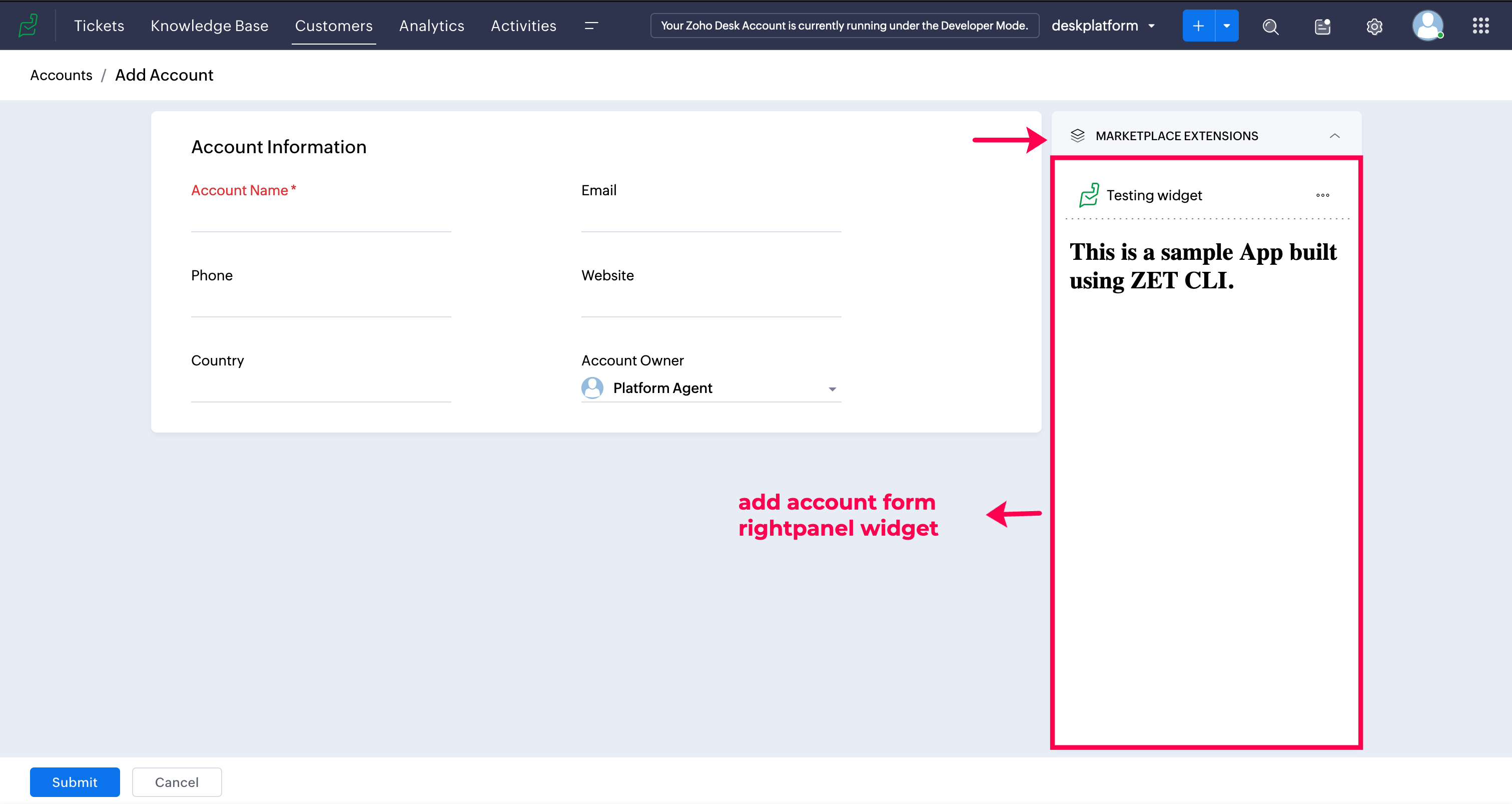Cancel adding the account
The image size is (1512, 804).
pos(177,781)
